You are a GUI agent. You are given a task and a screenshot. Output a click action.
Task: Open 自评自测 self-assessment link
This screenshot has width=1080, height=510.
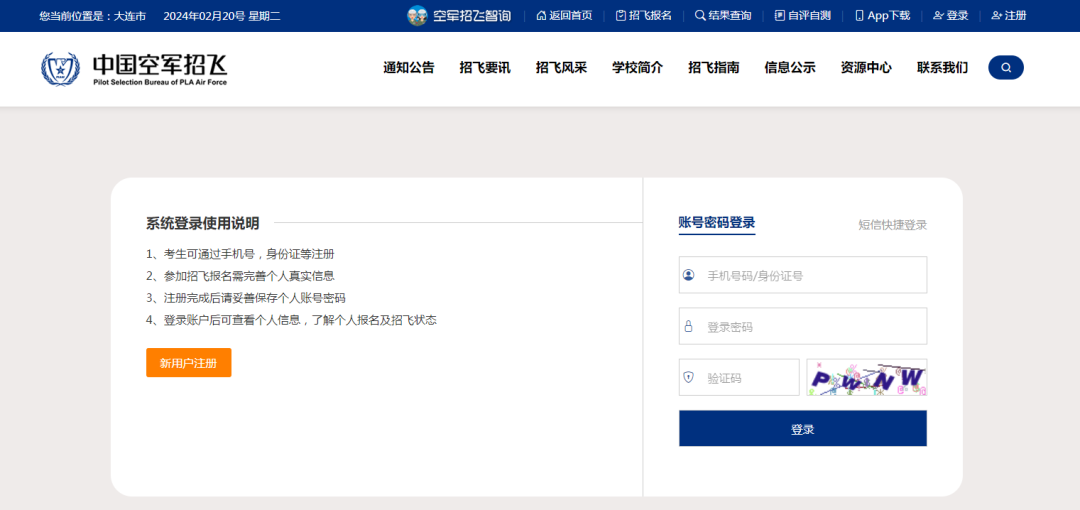(802, 15)
